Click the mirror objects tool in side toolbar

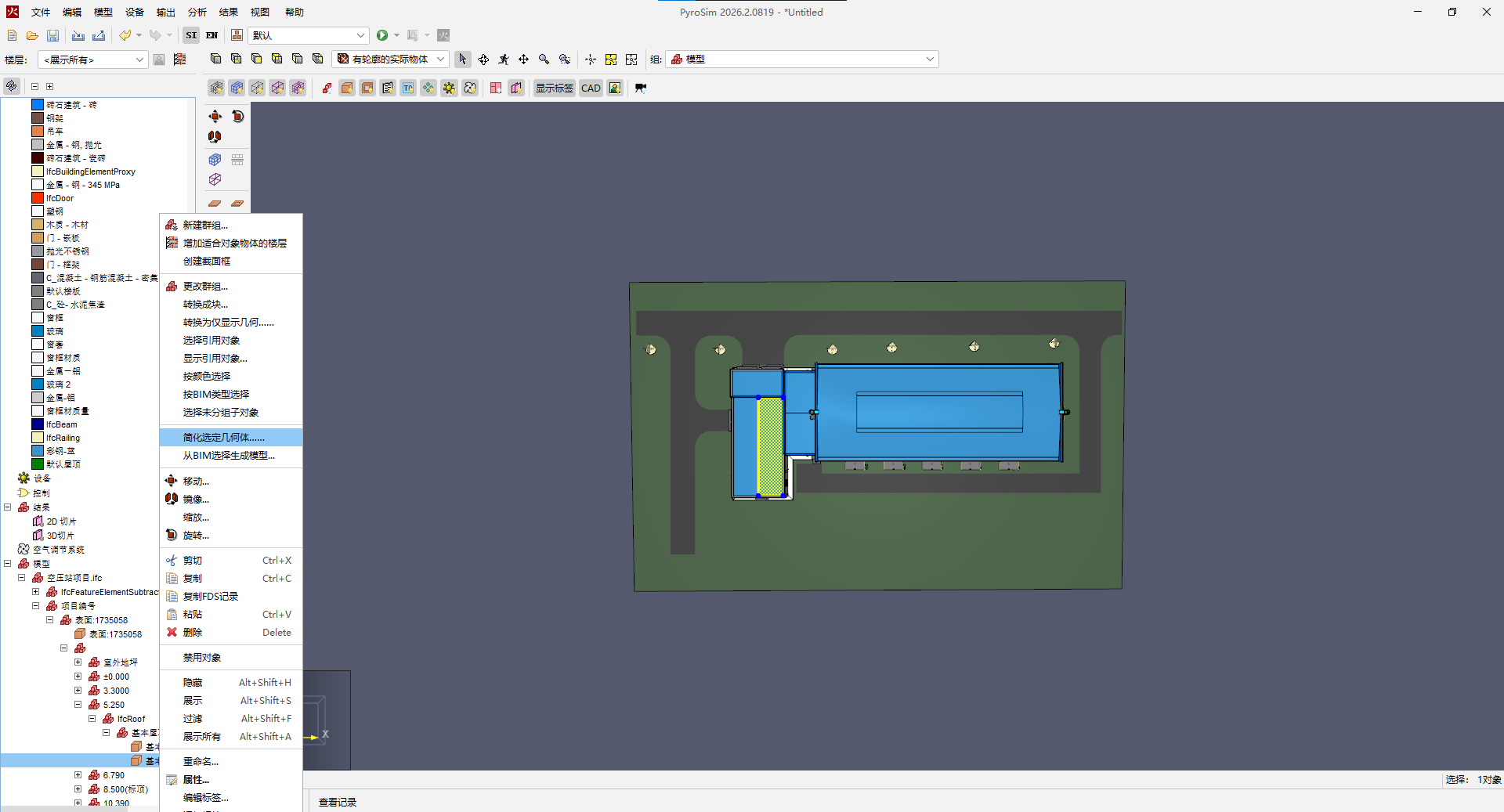(x=215, y=137)
